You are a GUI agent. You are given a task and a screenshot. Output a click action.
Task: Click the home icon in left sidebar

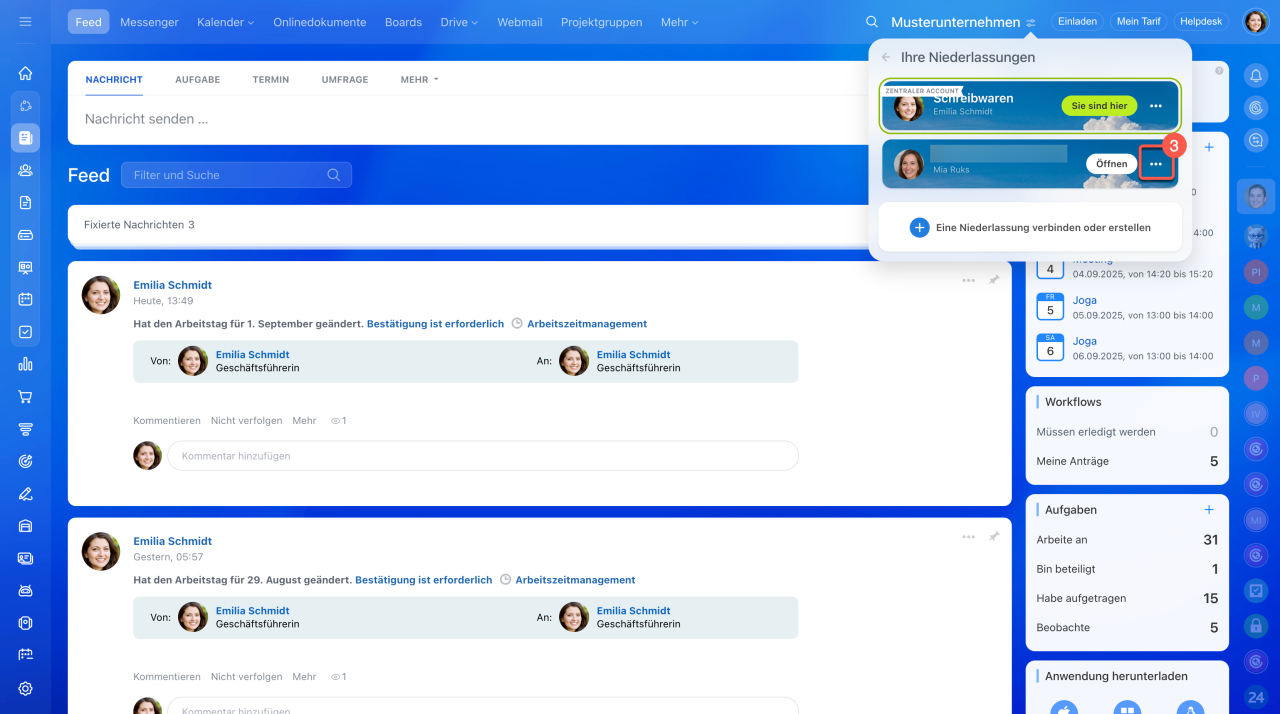tap(25, 73)
